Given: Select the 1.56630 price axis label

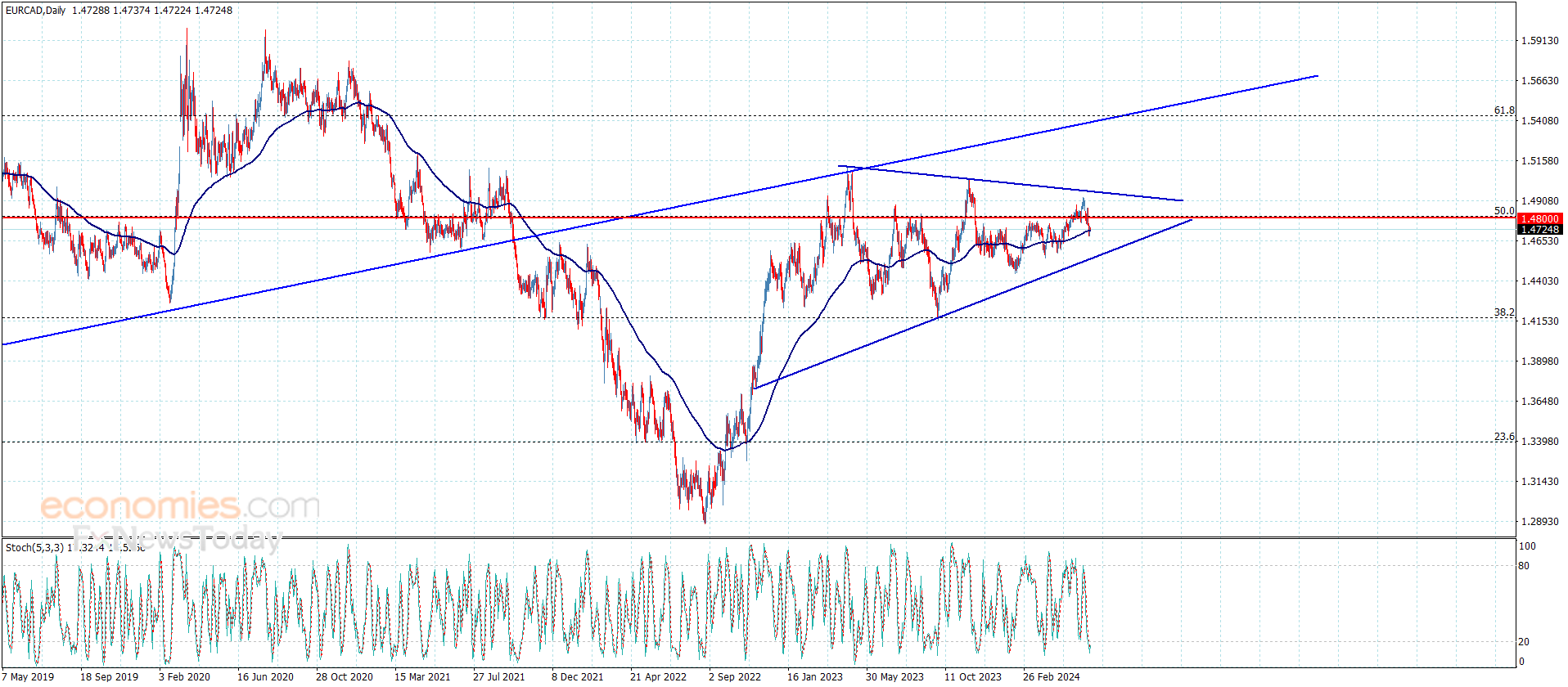Looking at the screenshot, I should [1539, 81].
